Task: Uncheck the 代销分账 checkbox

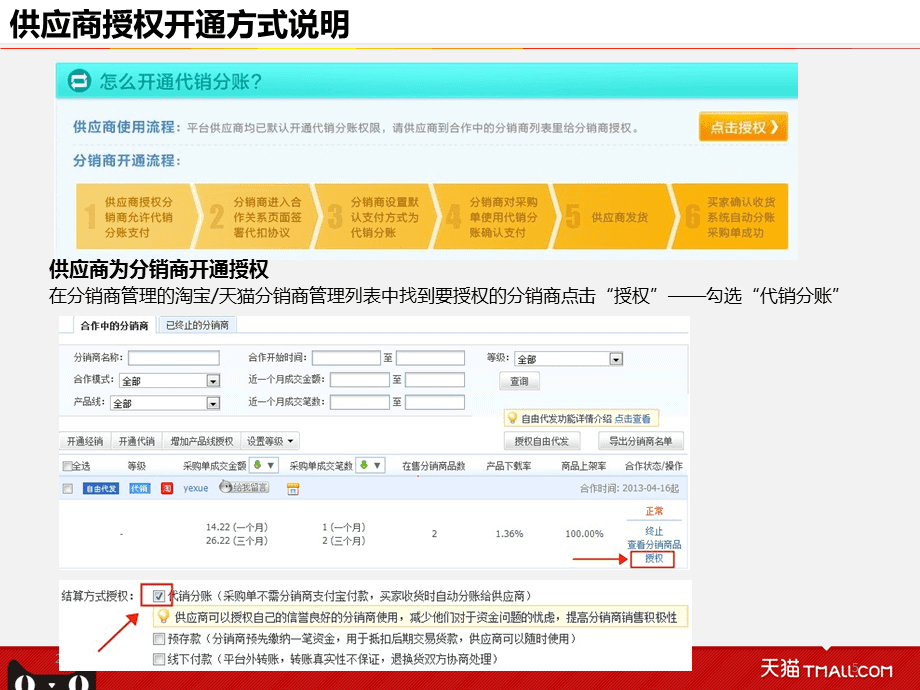Action: [x=159, y=595]
